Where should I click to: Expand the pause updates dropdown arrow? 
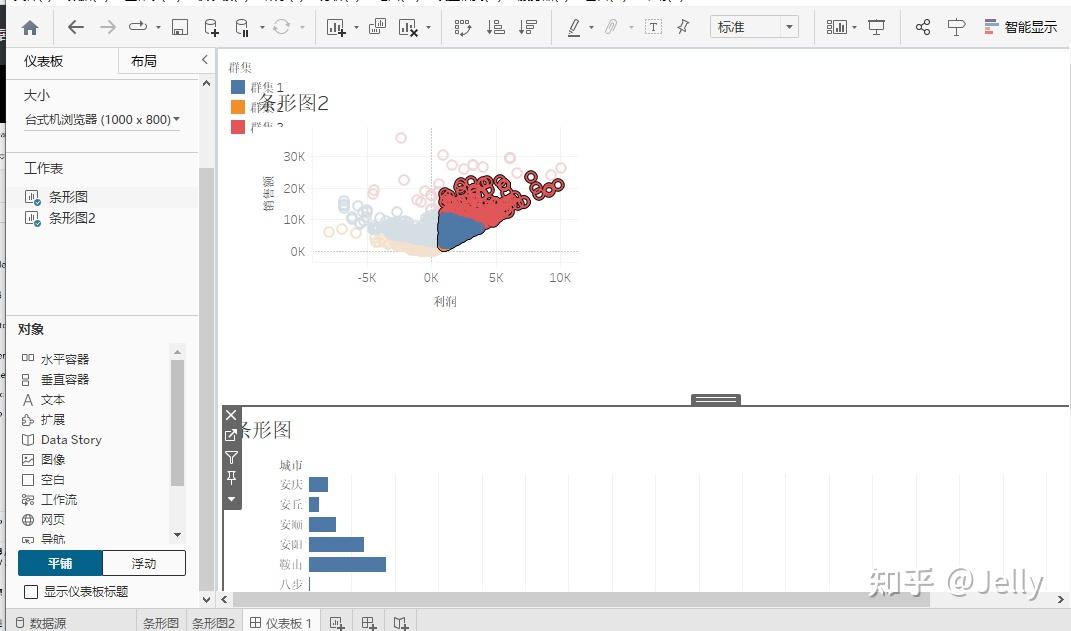262,28
